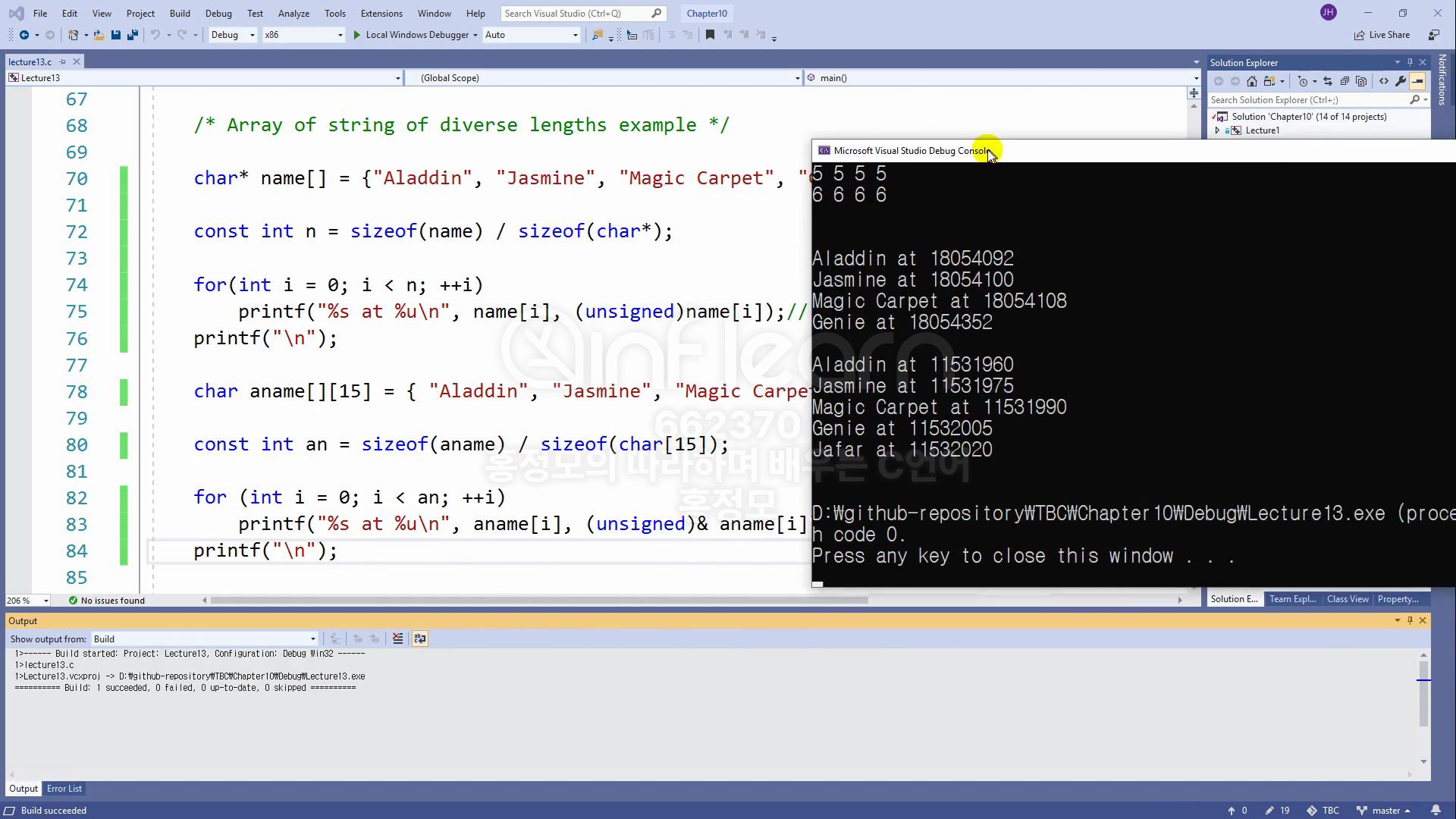Image resolution: width=1456 pixels, height=819 pixels.
Task: Click the Save All icon
Action: pos(133,35)
